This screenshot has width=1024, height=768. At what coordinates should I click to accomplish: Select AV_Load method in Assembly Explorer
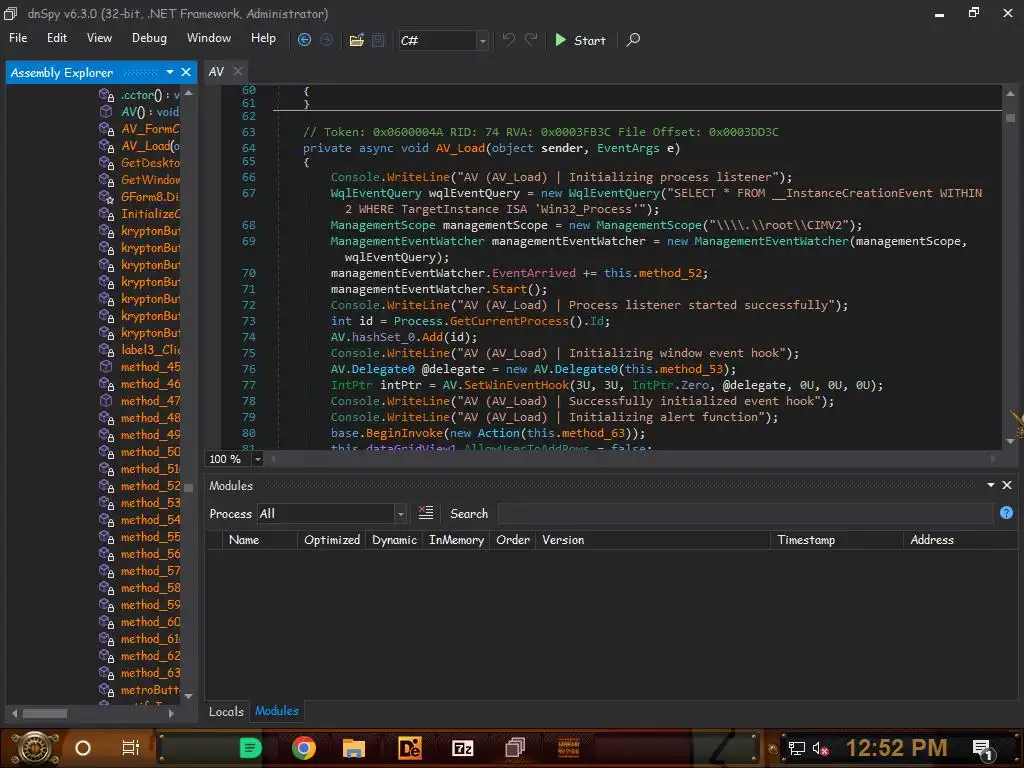click(x=145, y=146)
